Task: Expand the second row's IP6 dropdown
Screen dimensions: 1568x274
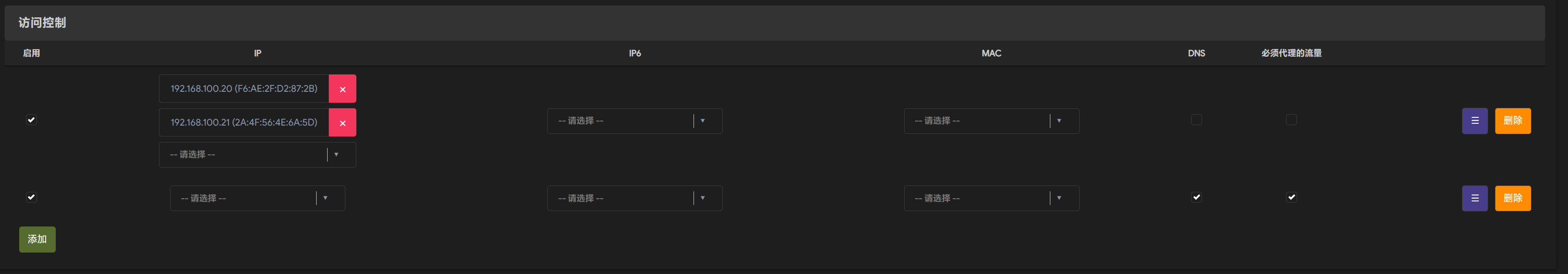Action: coord(634,198)
